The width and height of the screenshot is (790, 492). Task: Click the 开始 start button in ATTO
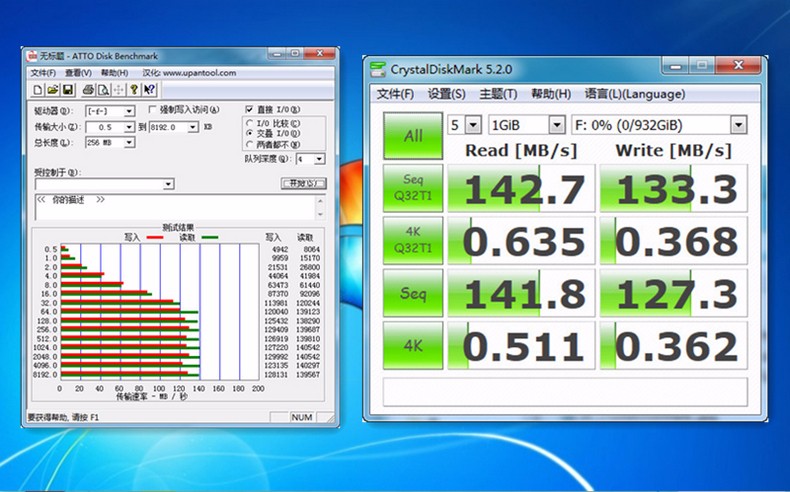303,183
